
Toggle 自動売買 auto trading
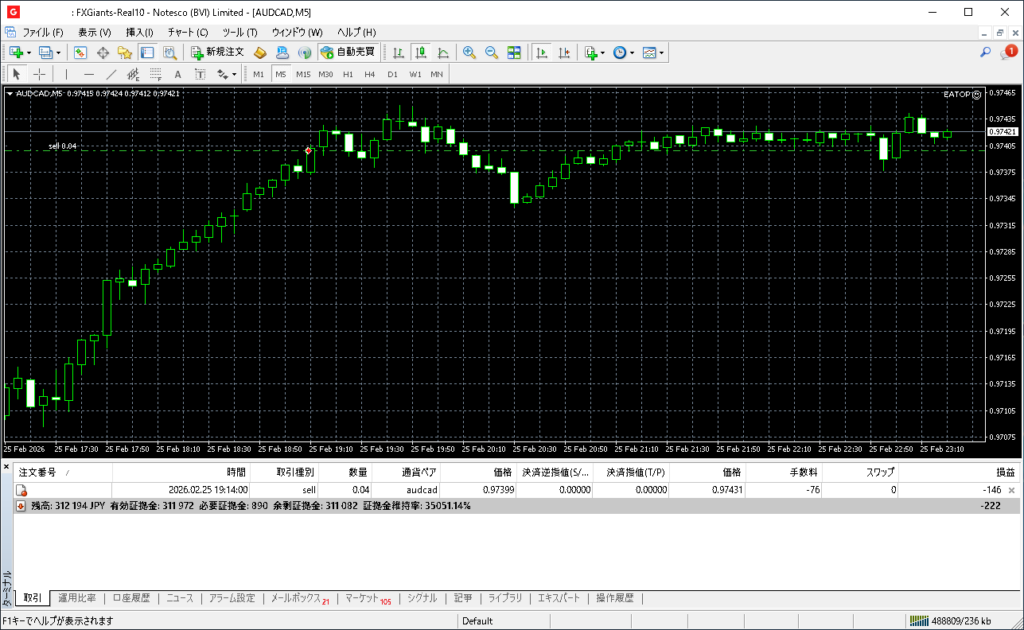[348, 52]
